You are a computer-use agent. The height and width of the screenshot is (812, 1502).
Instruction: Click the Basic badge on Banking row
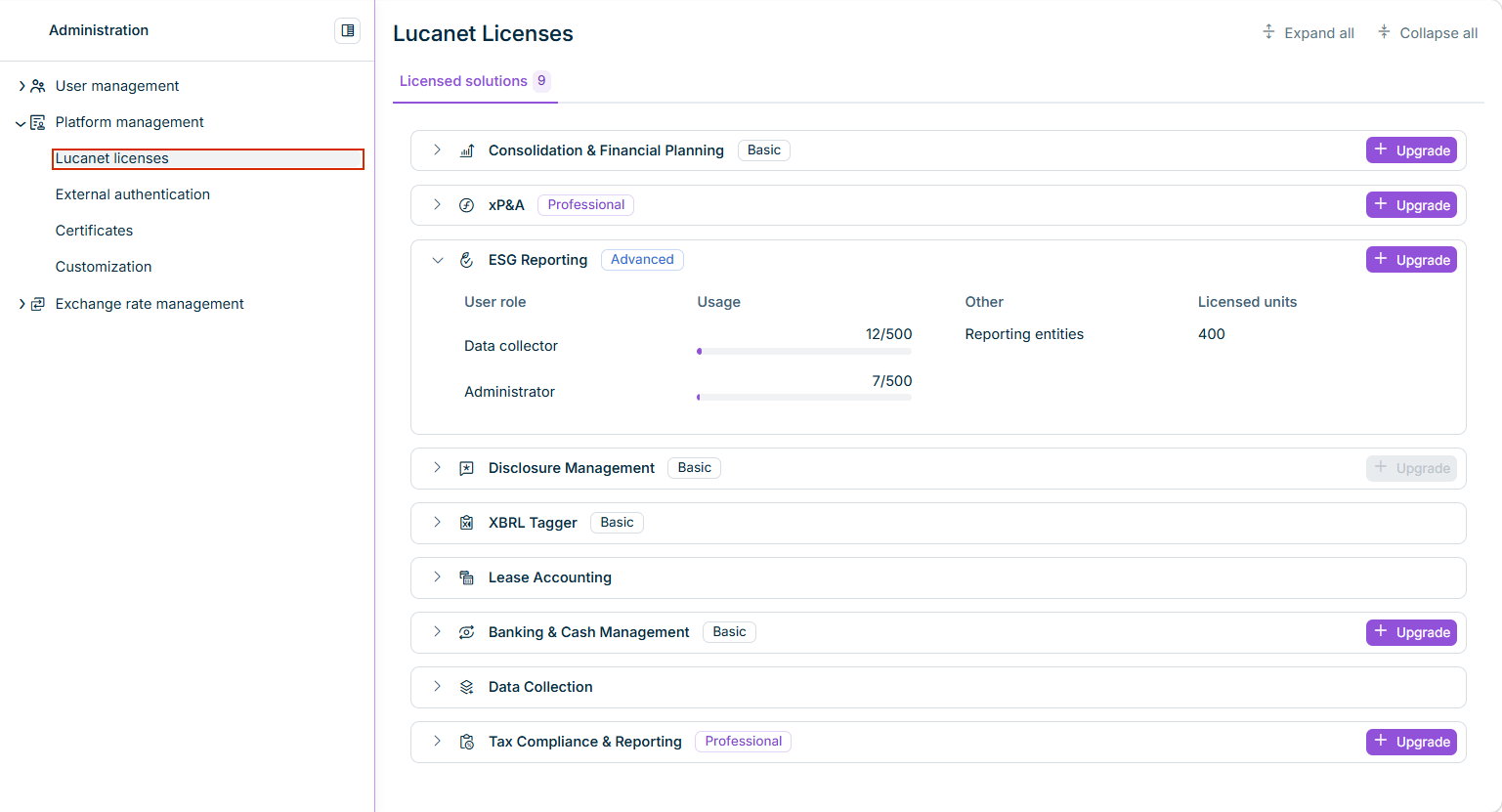(729, 632)
